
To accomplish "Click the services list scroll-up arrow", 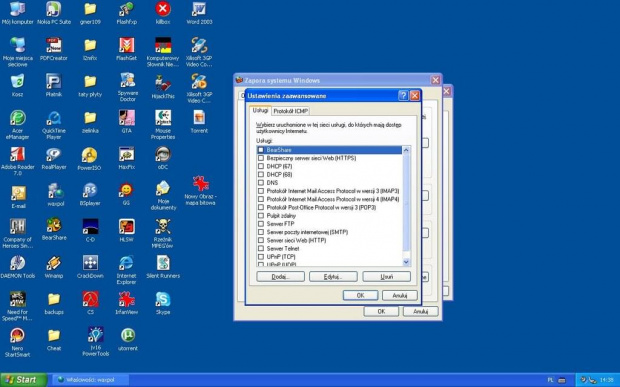I will coord(406,150).
